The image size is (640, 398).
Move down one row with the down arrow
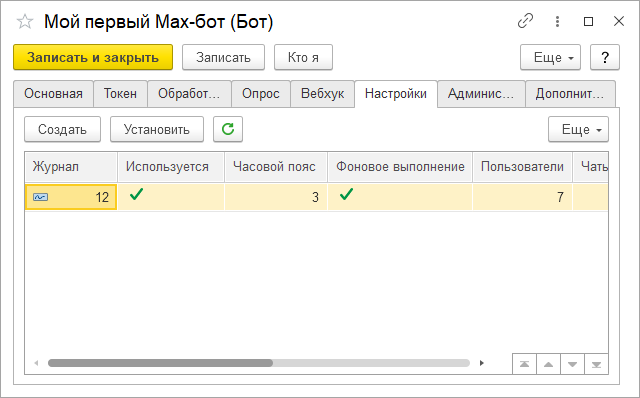tap(572, 364)
